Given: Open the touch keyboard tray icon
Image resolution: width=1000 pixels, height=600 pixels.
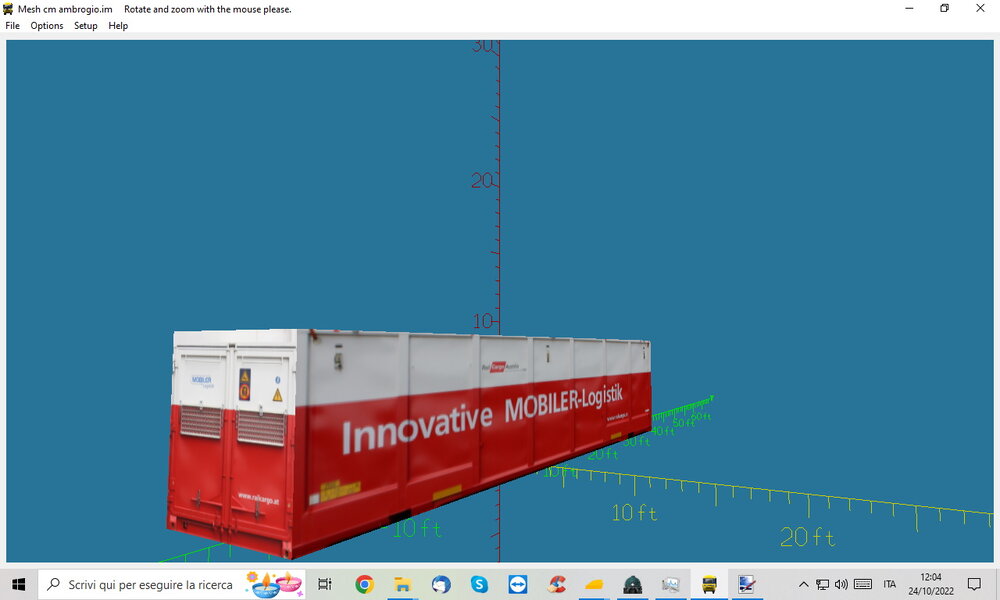Looking at the screenshot, I should point(863,584).
